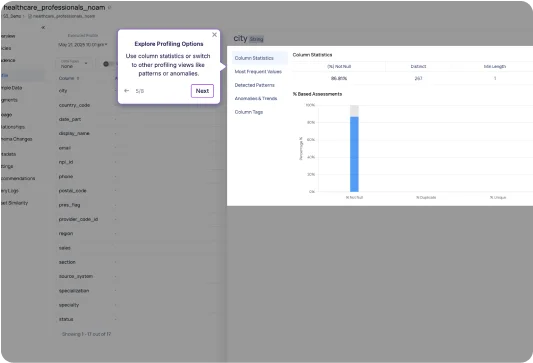Image resolution: width=533 pixels, height=363 pixels.
Task: Switch to Most Frequent Values tab
Action: tap(258, 71)
